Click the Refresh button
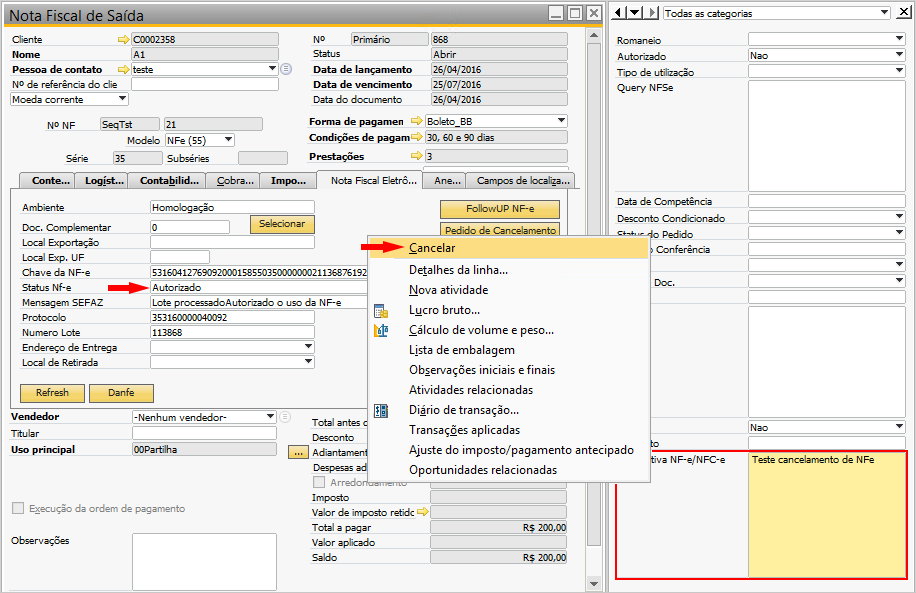Image resolution: width=916 pixels, height=593 pixels. (x=52, y=393)
